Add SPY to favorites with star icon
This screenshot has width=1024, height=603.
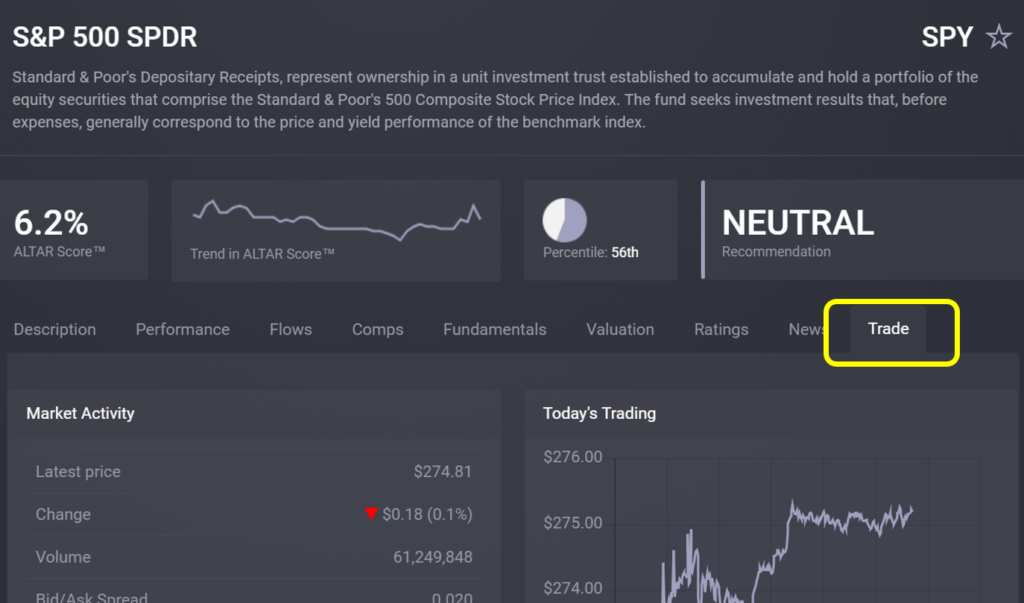click(999, 37)
